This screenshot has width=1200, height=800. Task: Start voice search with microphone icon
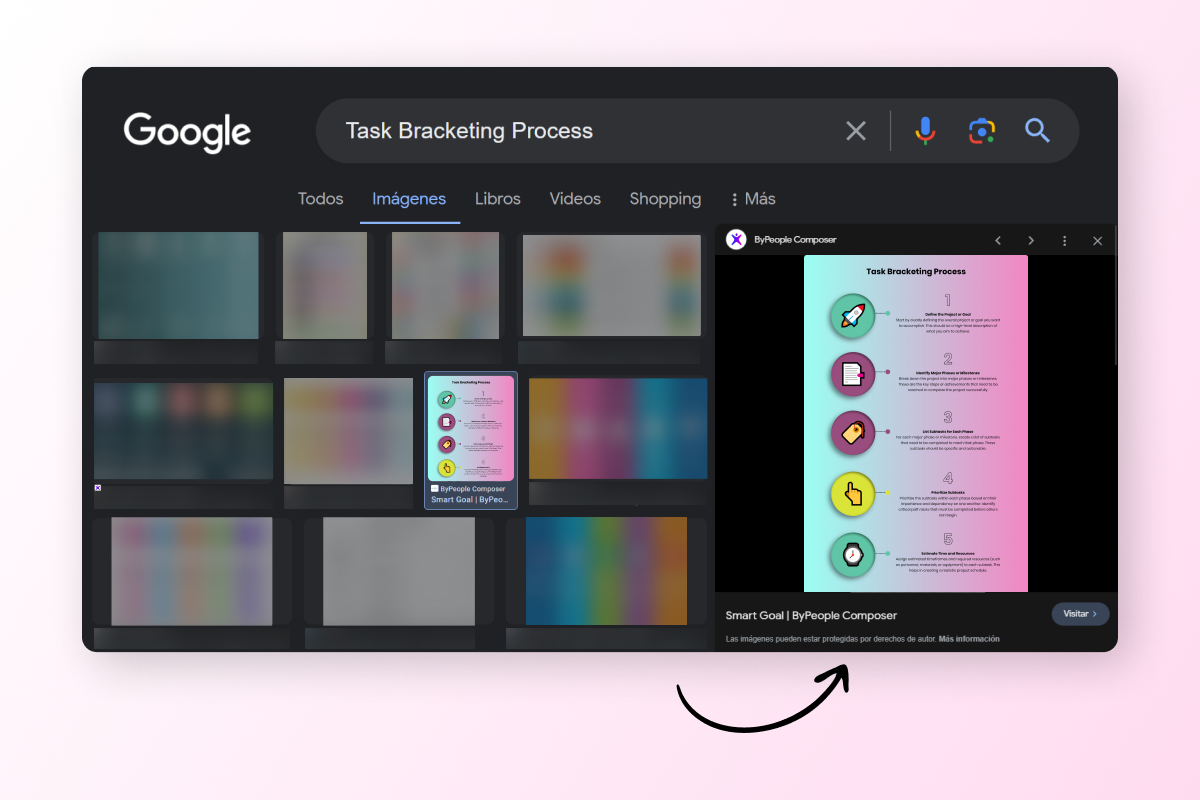925,131
